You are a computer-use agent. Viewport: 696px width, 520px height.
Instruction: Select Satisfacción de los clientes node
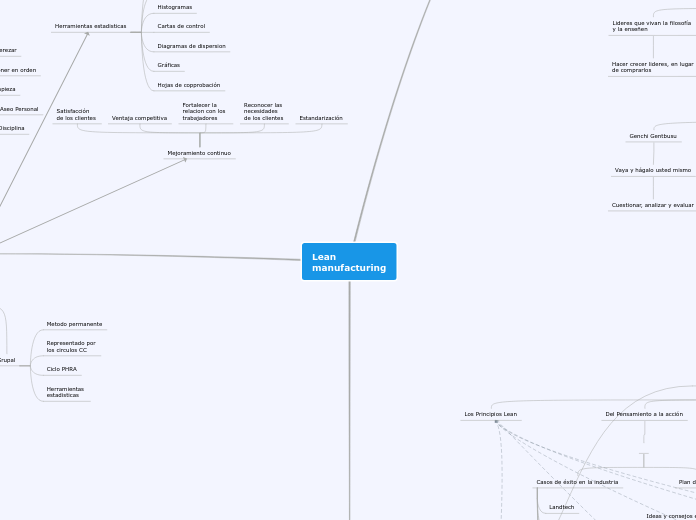[76, 115]
